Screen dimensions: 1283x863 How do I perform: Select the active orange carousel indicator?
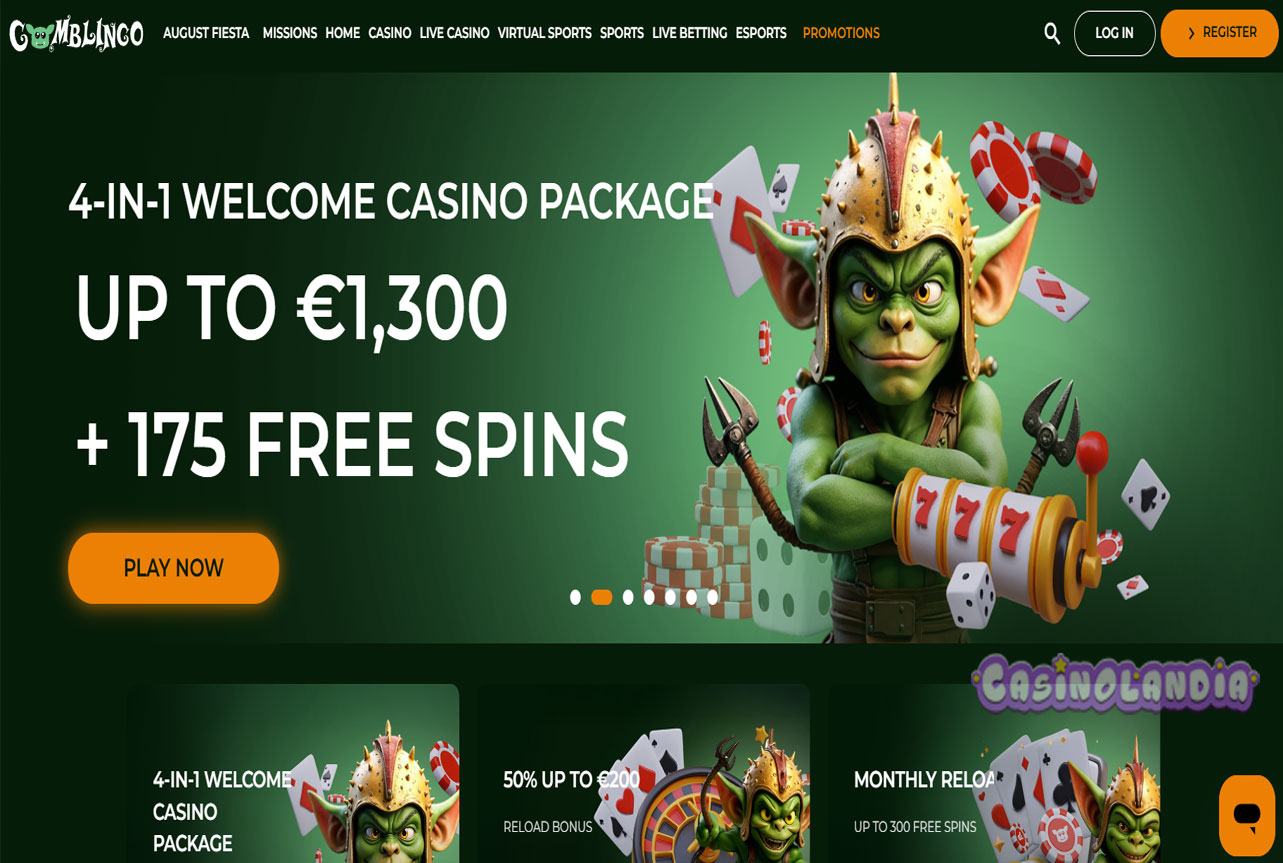pos(601,597)
